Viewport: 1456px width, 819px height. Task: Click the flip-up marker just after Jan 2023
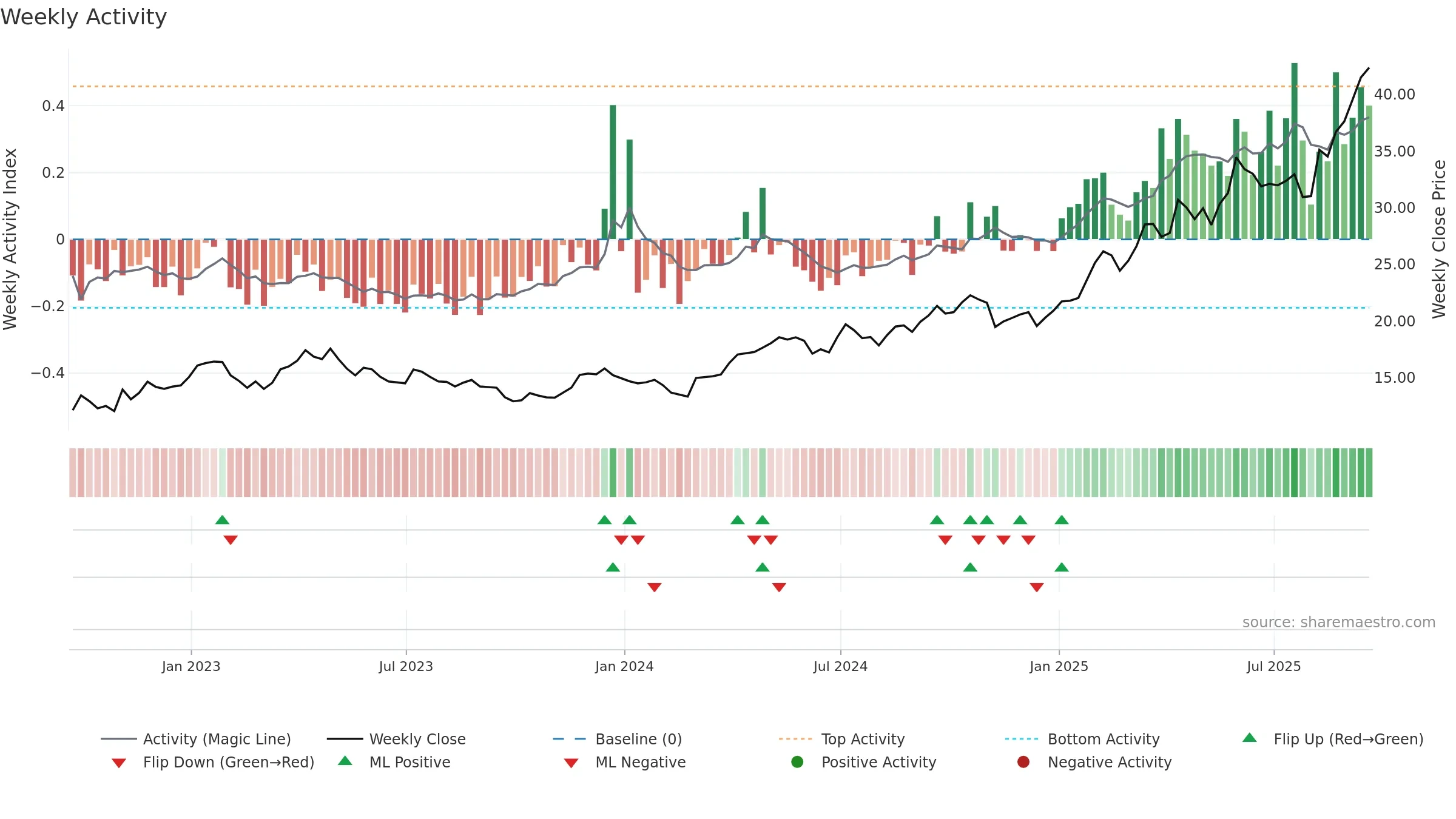click(x=222, y=520)
